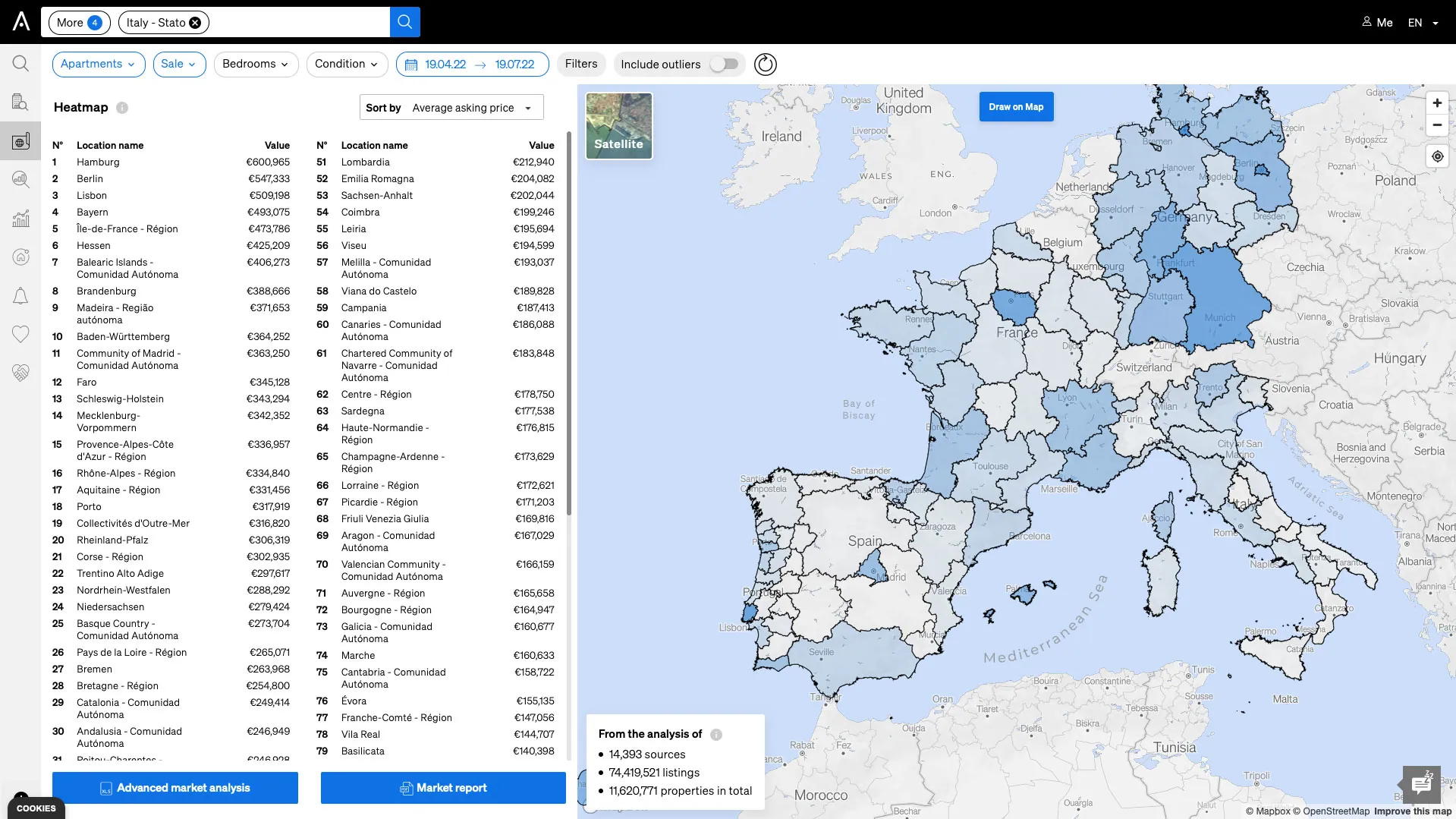
Task: Click the Filters button
Action: point(581,65)
